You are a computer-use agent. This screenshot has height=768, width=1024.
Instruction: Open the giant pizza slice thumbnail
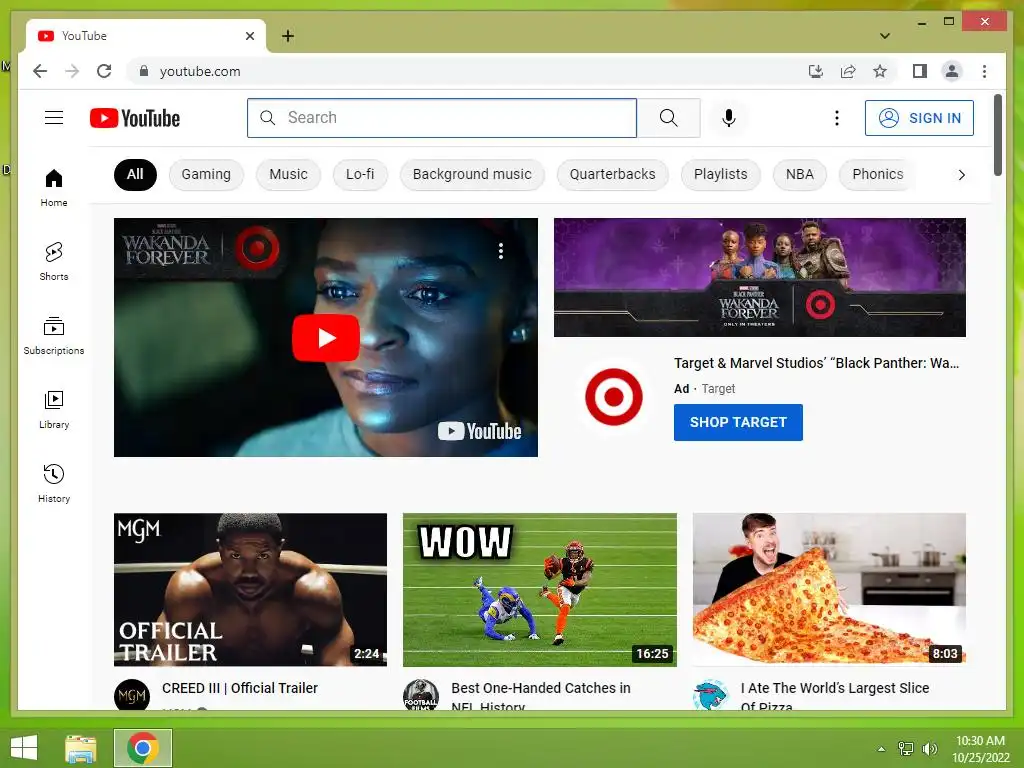tap(829, 590)
